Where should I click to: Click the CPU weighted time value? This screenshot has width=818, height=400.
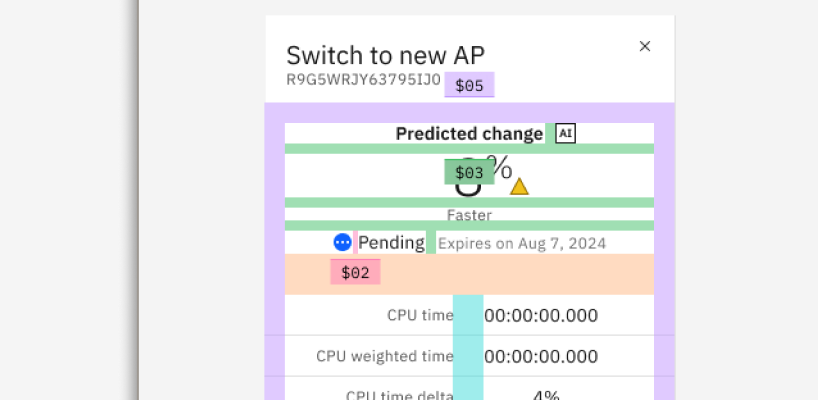coord(541,357)
